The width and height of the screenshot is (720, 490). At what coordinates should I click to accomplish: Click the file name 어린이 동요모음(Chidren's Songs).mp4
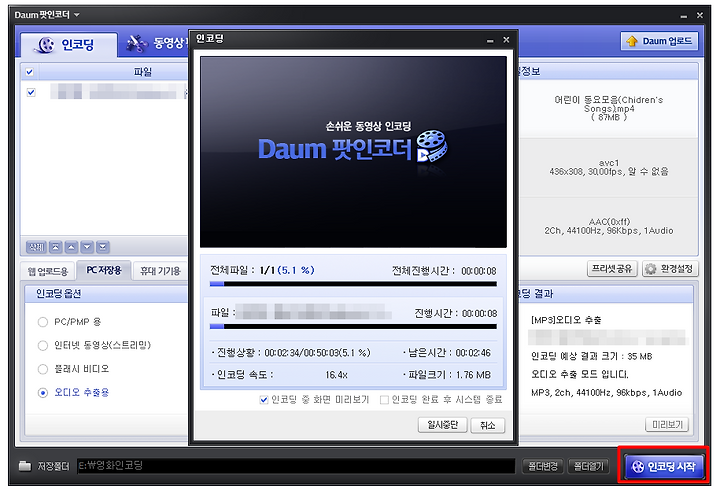pyautogui.click(x=609, y=108)
